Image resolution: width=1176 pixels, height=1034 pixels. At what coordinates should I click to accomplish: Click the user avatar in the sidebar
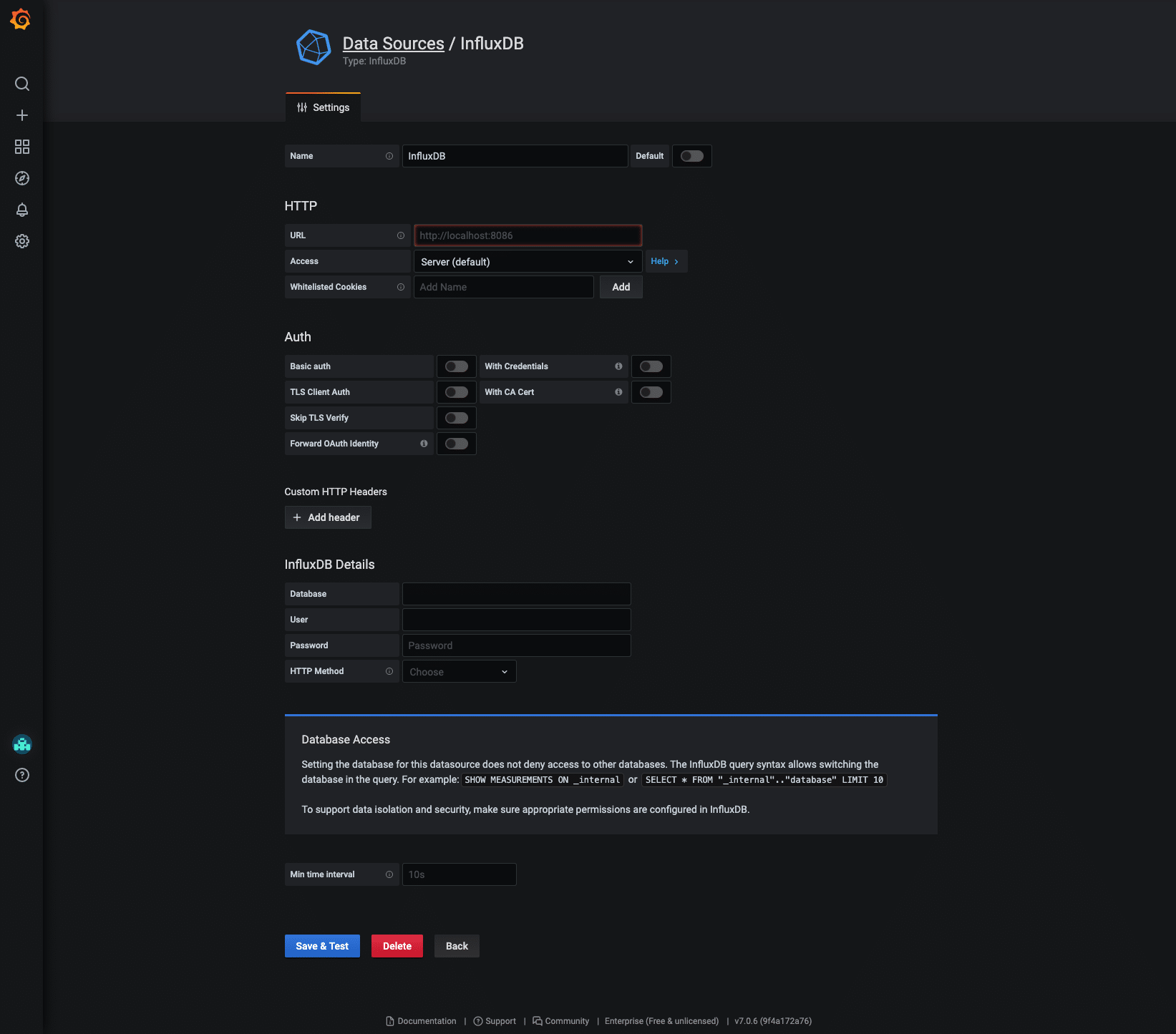coord(22,744)
